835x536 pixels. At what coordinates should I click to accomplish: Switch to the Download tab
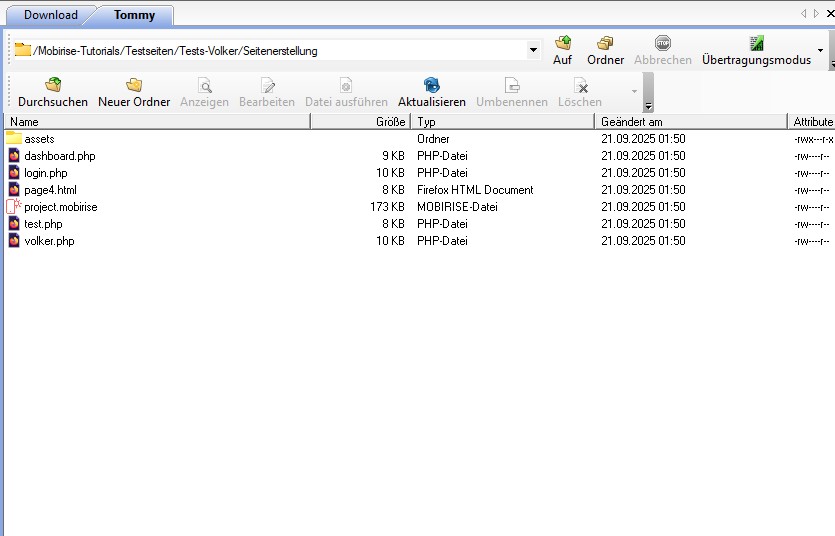coord(51,15)
